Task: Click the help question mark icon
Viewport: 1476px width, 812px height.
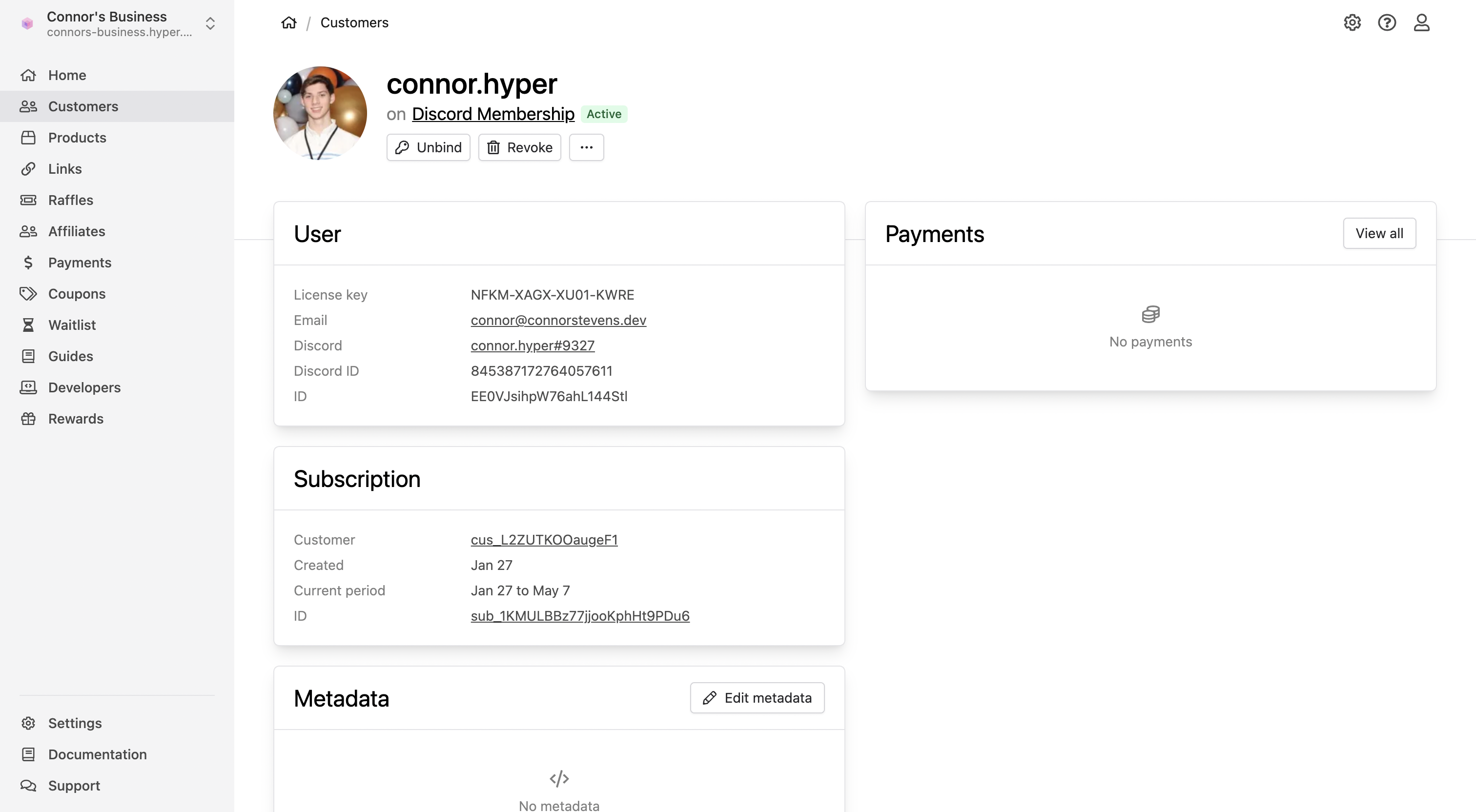Action: point(1387,22)
